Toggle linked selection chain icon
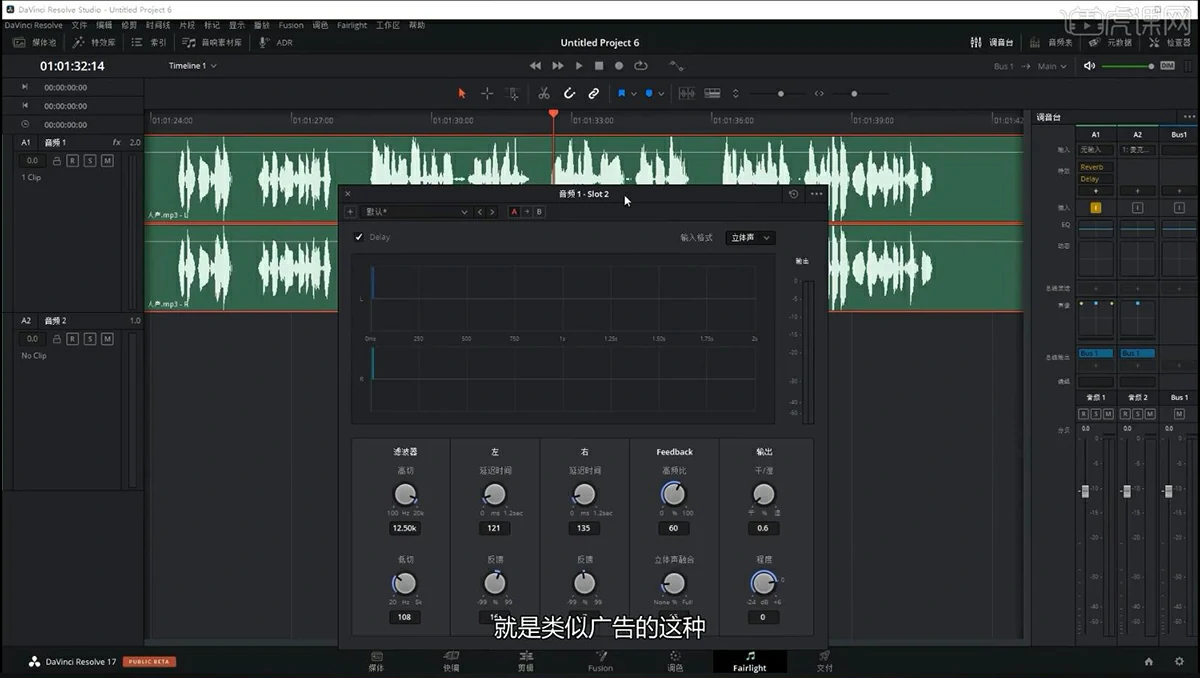1200x678 pixels. pyautogui.click(x=593, y=93)
